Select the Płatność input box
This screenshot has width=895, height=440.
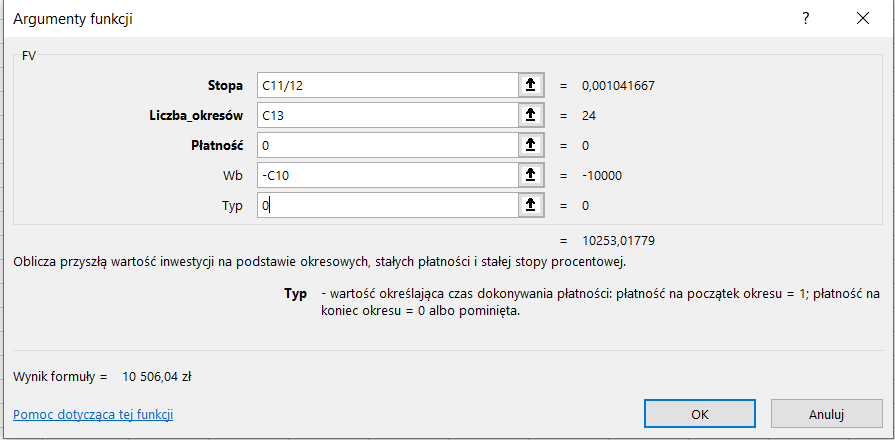(387, 146)
